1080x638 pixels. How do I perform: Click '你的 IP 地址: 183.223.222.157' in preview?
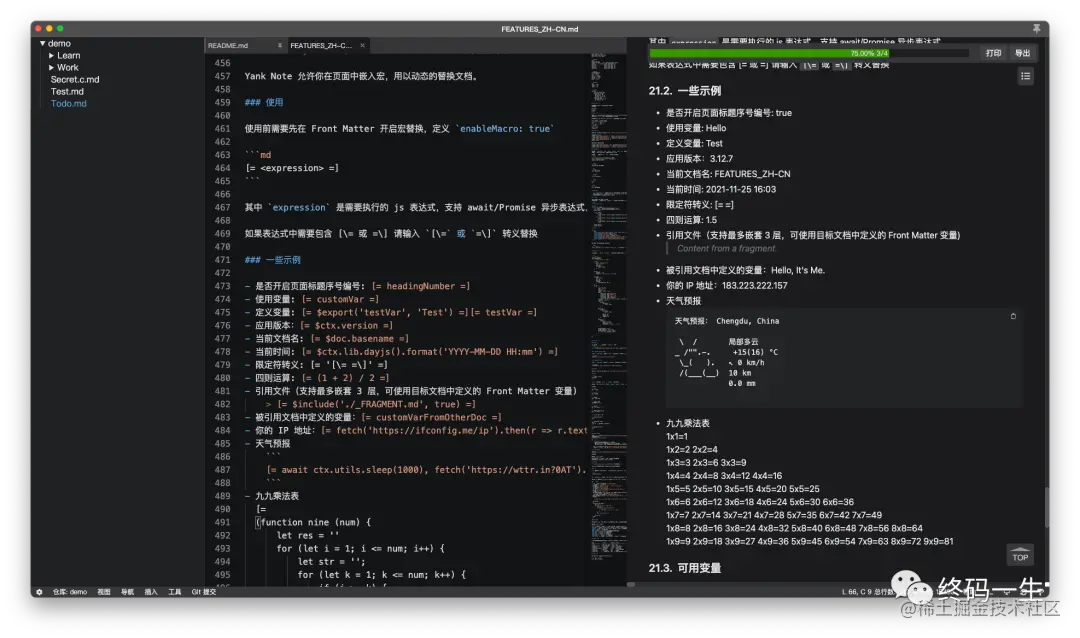coord(726,285)
